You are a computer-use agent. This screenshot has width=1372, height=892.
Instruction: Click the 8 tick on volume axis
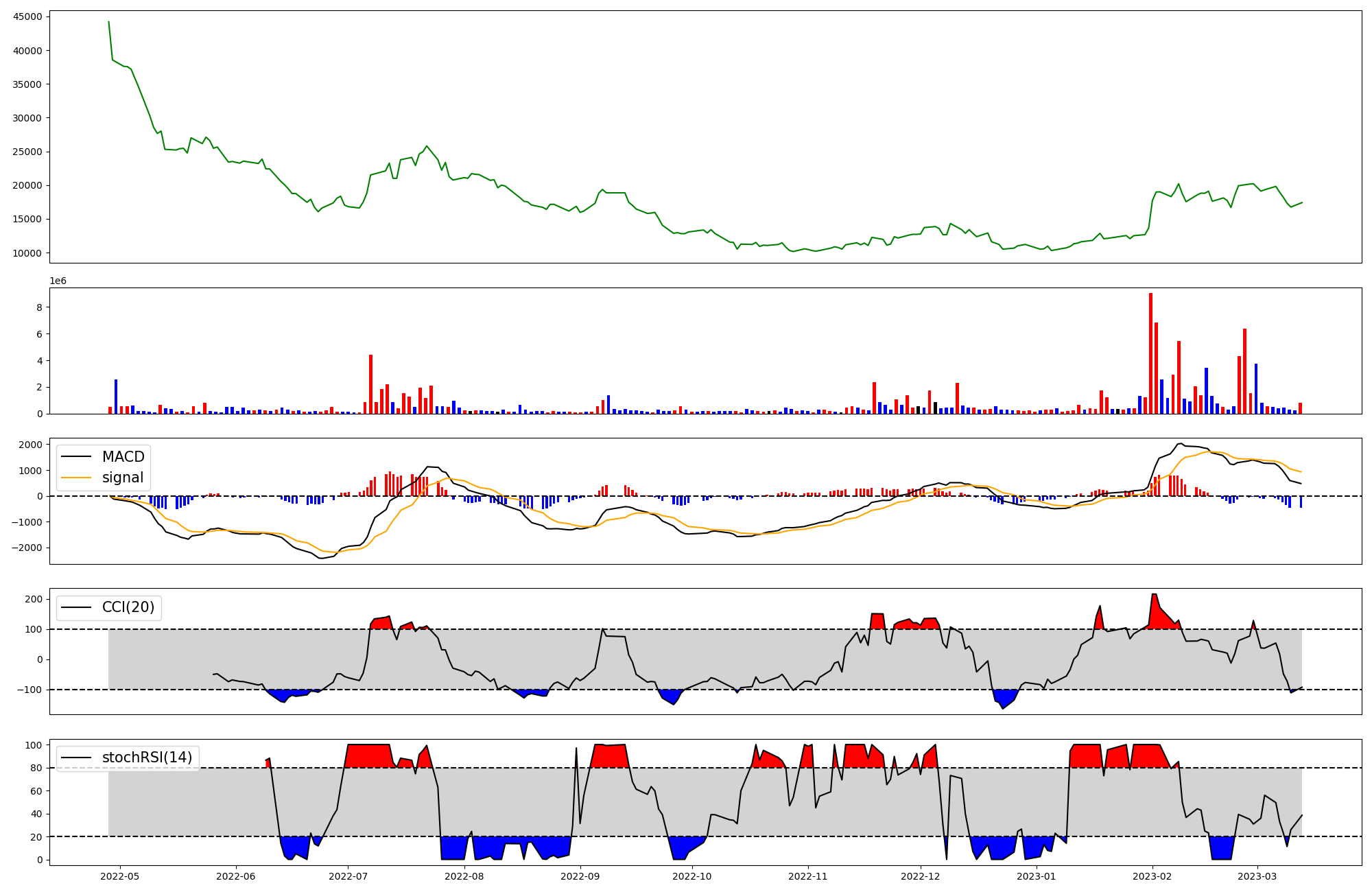pos(39,307)
